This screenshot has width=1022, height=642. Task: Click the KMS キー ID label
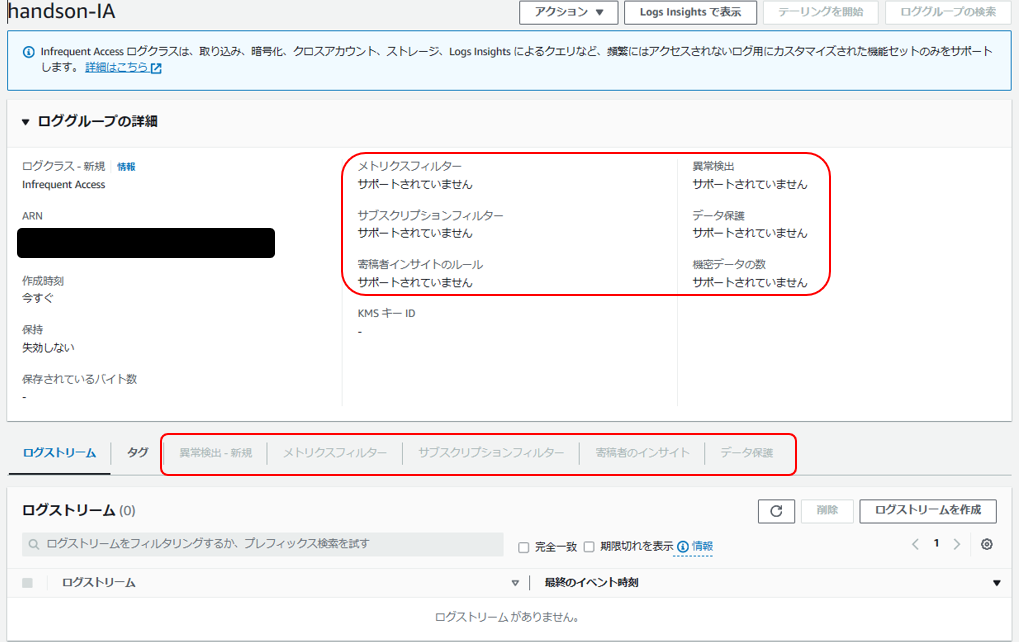pyautogui.click(x=387, y=314)
